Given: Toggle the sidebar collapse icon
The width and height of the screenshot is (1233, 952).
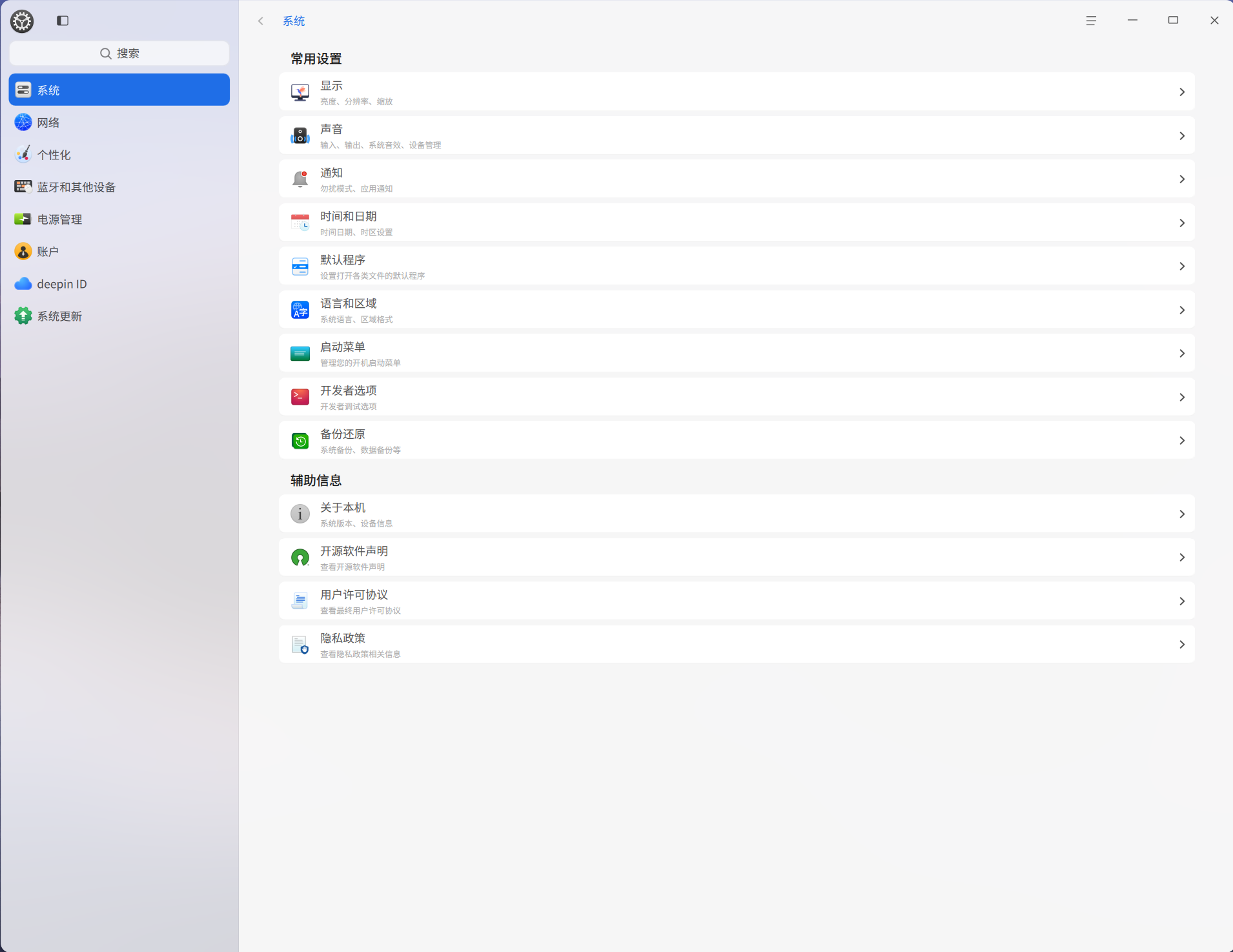Looking at the screenshot, I should 63,21.
